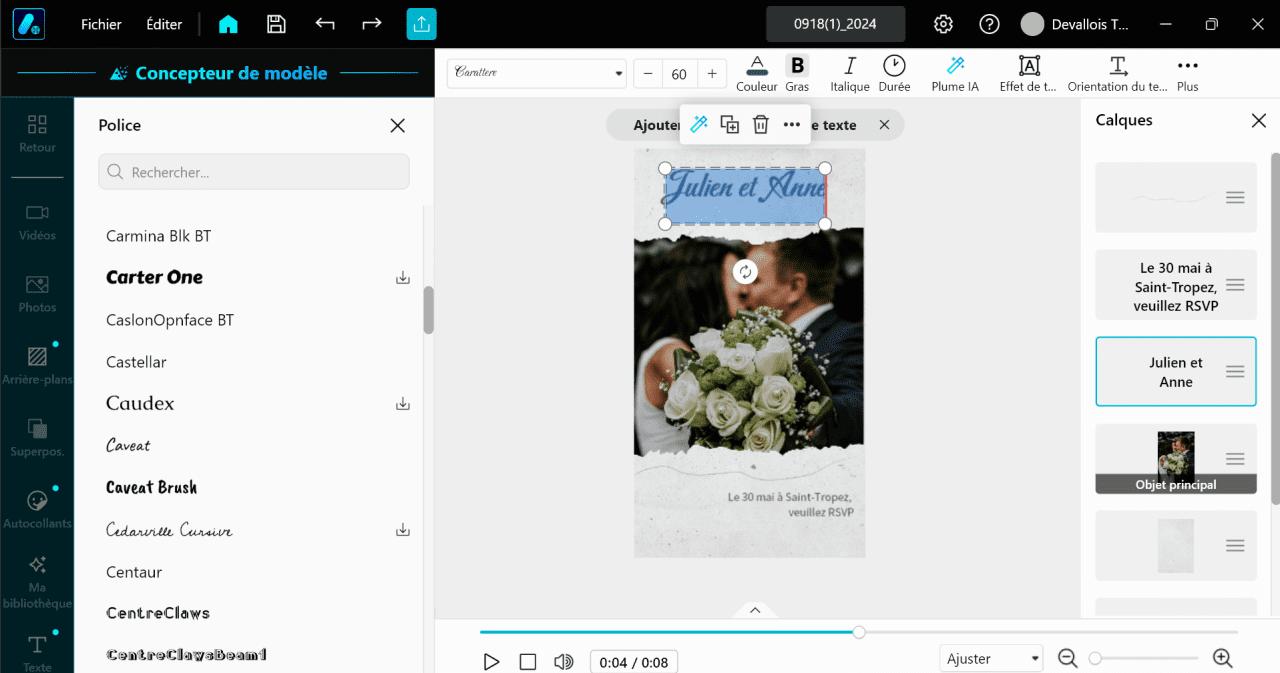The height and width of the screenshot is (673, 1280).
Task: Open Texte sidebar section
Action: (x=37, y=651)
